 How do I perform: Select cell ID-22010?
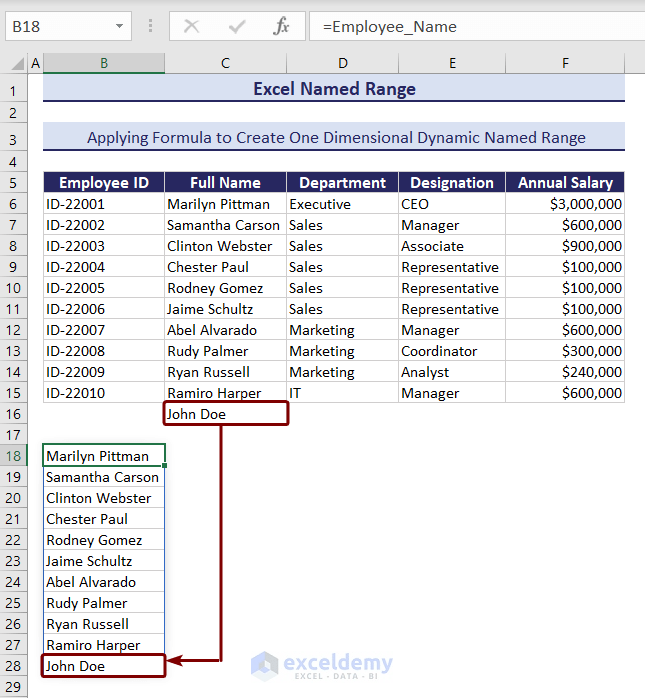[104, 393]
